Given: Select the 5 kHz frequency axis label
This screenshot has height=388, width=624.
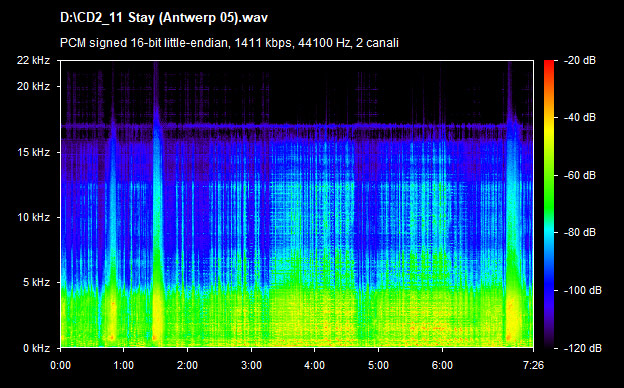Looking at the screenshot, I should (36, 282).
